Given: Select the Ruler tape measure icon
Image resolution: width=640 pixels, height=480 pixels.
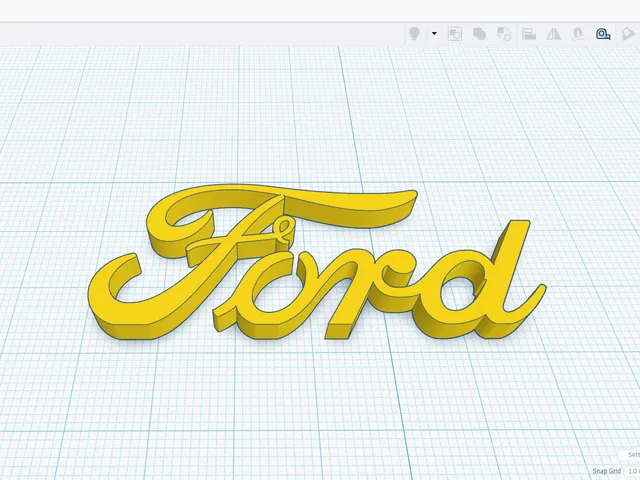Looking at the screenshot, I should [x=603, y=34].
